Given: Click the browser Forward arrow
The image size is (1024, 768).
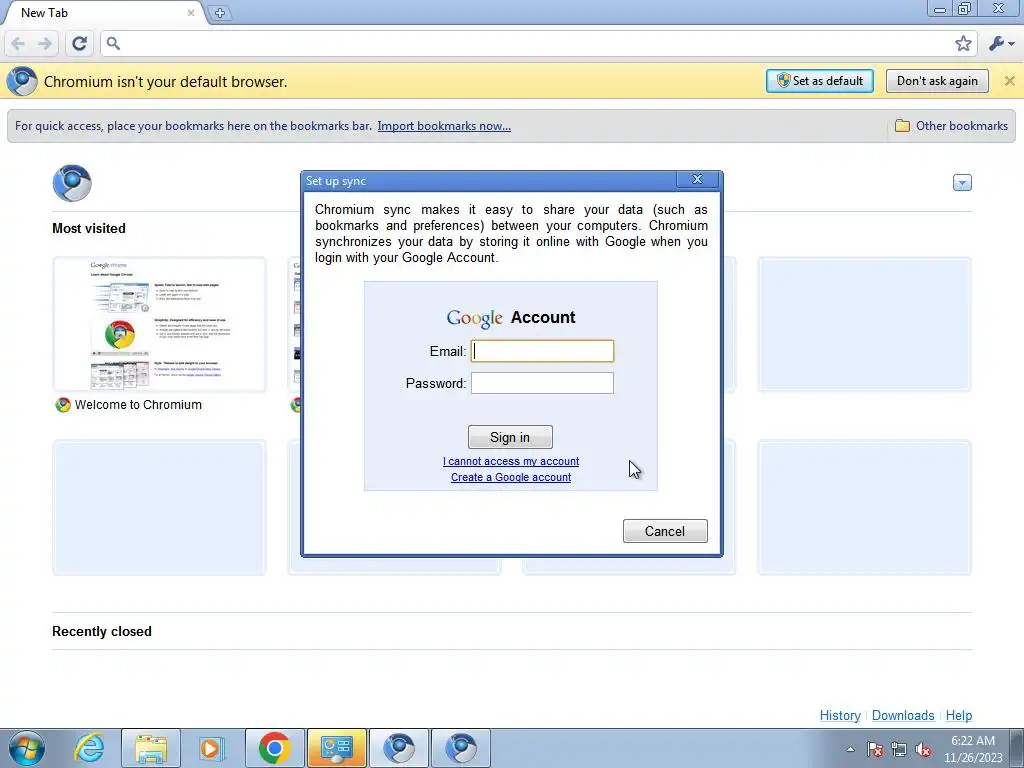Looking at the screenshot, I should click(x=44, y=44).
